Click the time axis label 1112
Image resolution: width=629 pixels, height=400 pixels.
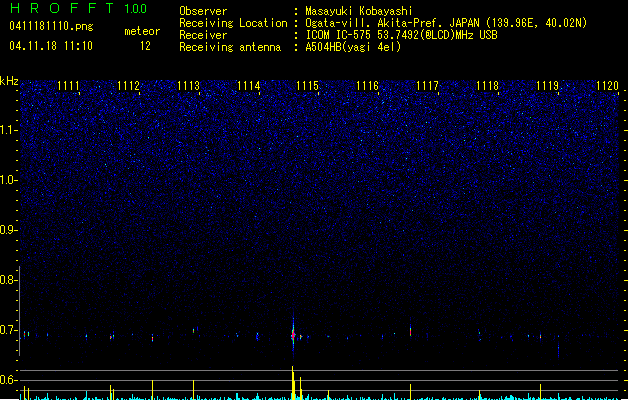click(128, 86)
